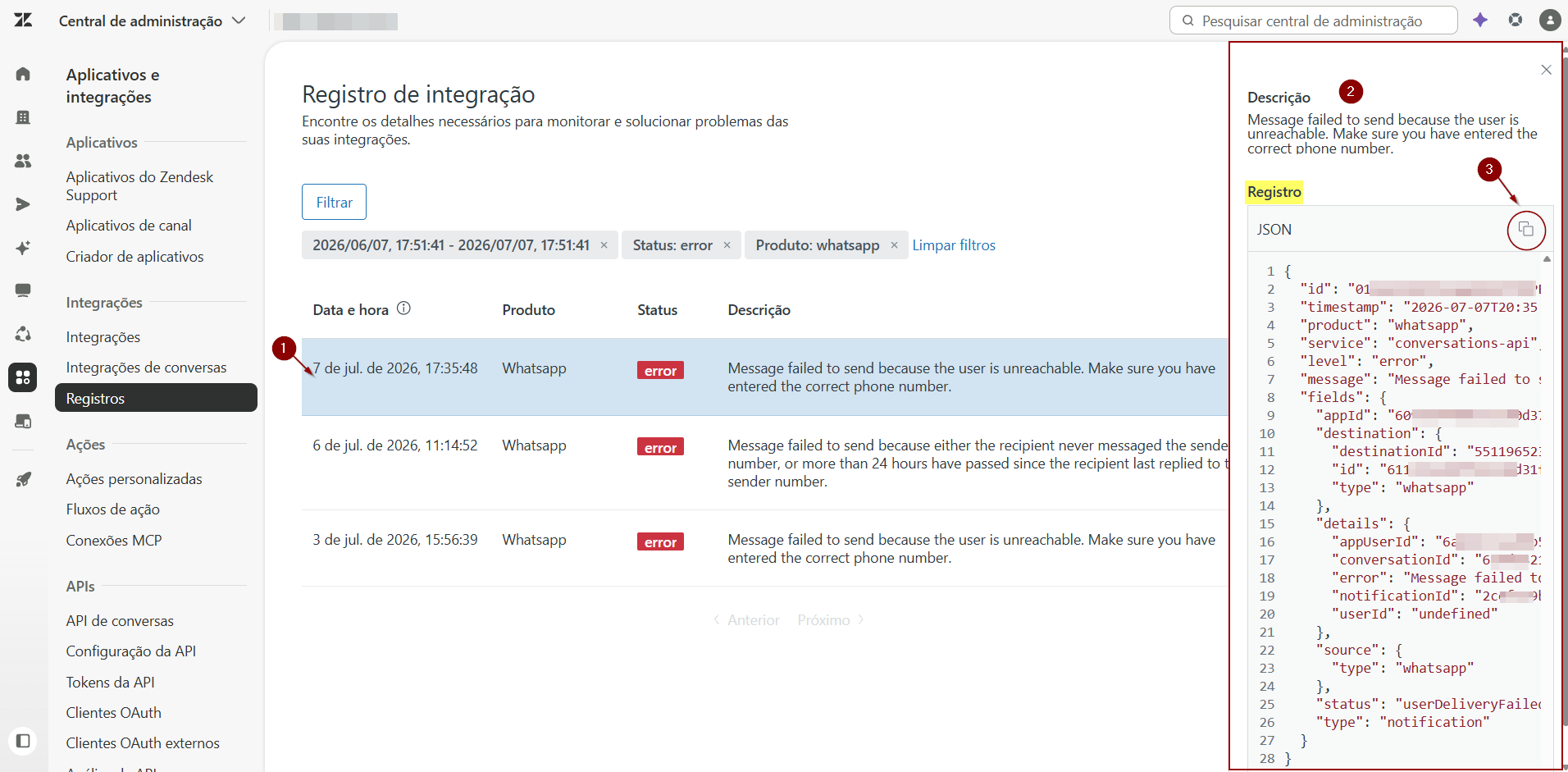Click Whatsapp in the 3 de jul. row
This screenshot has height=772, width=1568.
pos(534,540)
